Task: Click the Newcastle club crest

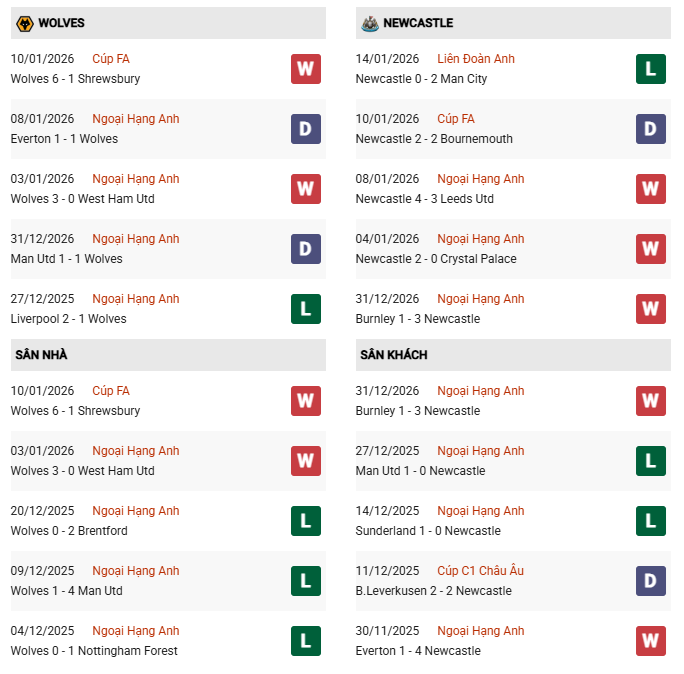Action: point(368,22)
